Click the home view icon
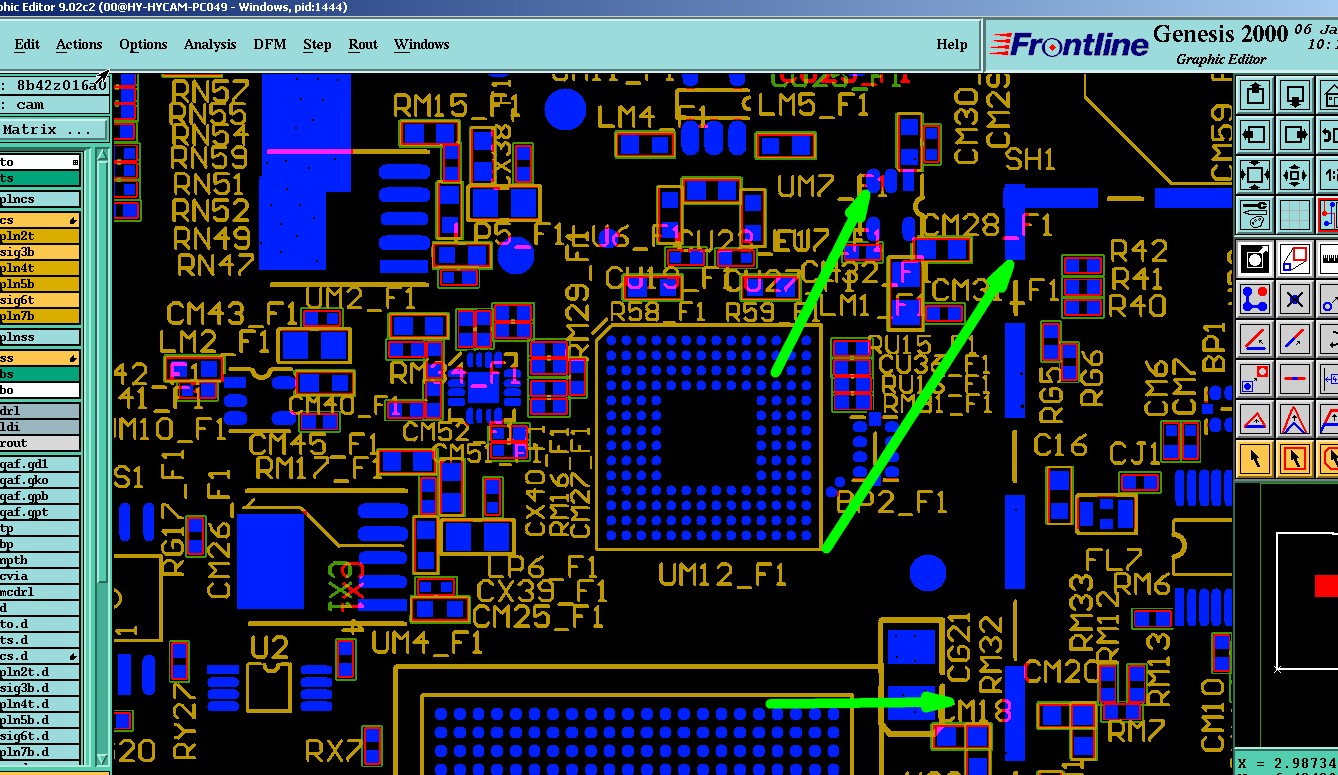The height and width of the screenshot is (775, 1338). [x=1328, y=96]
